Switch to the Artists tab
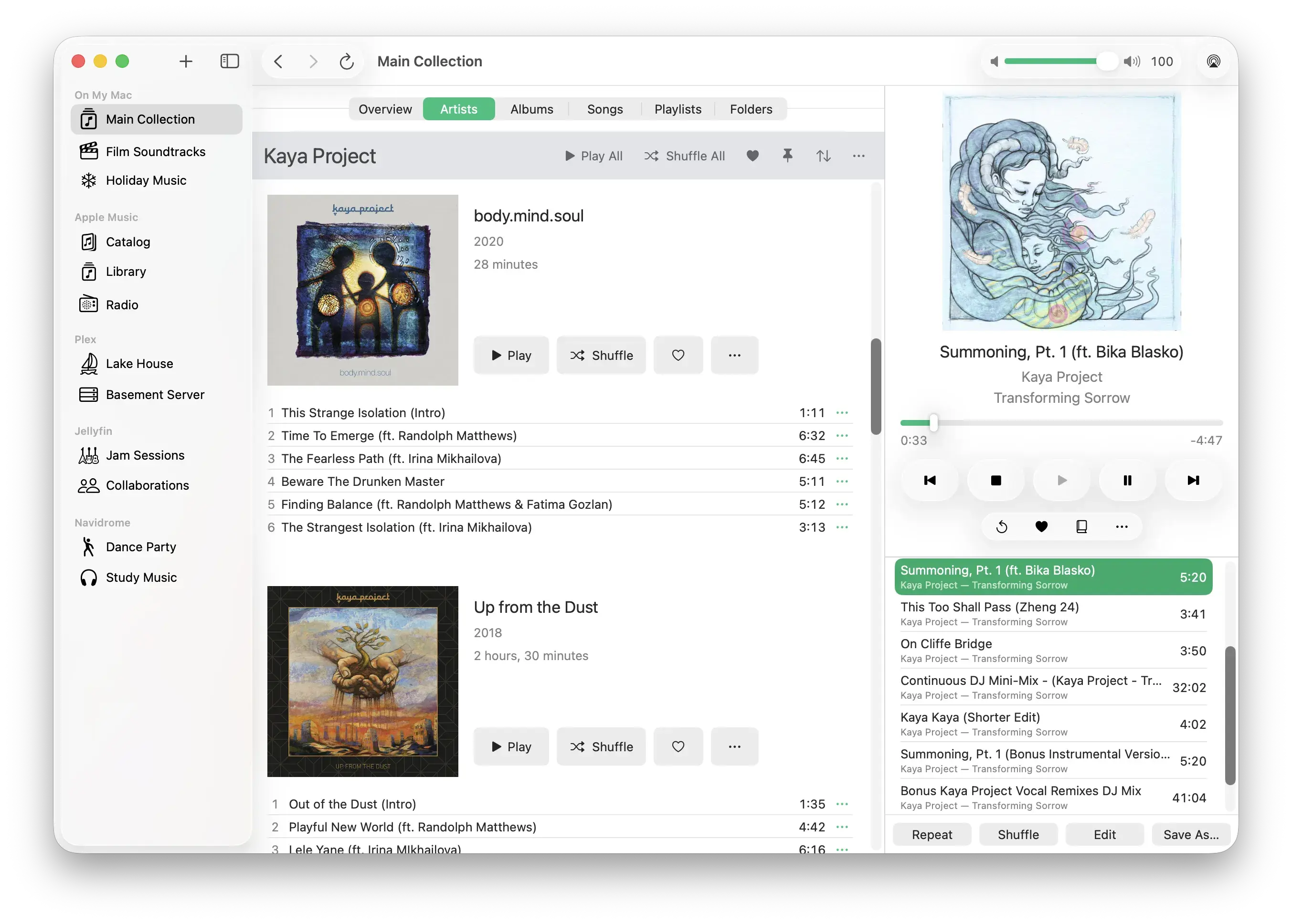Viewport: 1292px width, 924px height. (x=459, y=109)
